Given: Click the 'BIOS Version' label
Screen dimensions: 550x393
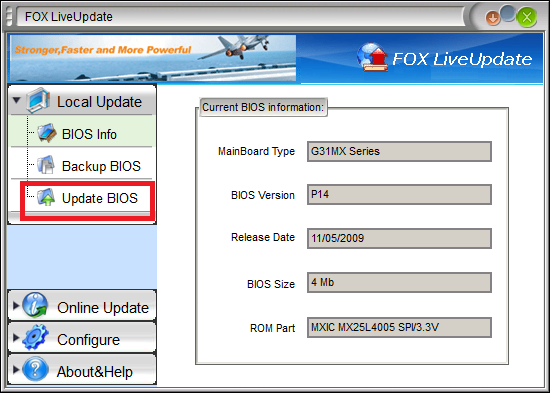Looking at the screenshot, I should point(263,195).
